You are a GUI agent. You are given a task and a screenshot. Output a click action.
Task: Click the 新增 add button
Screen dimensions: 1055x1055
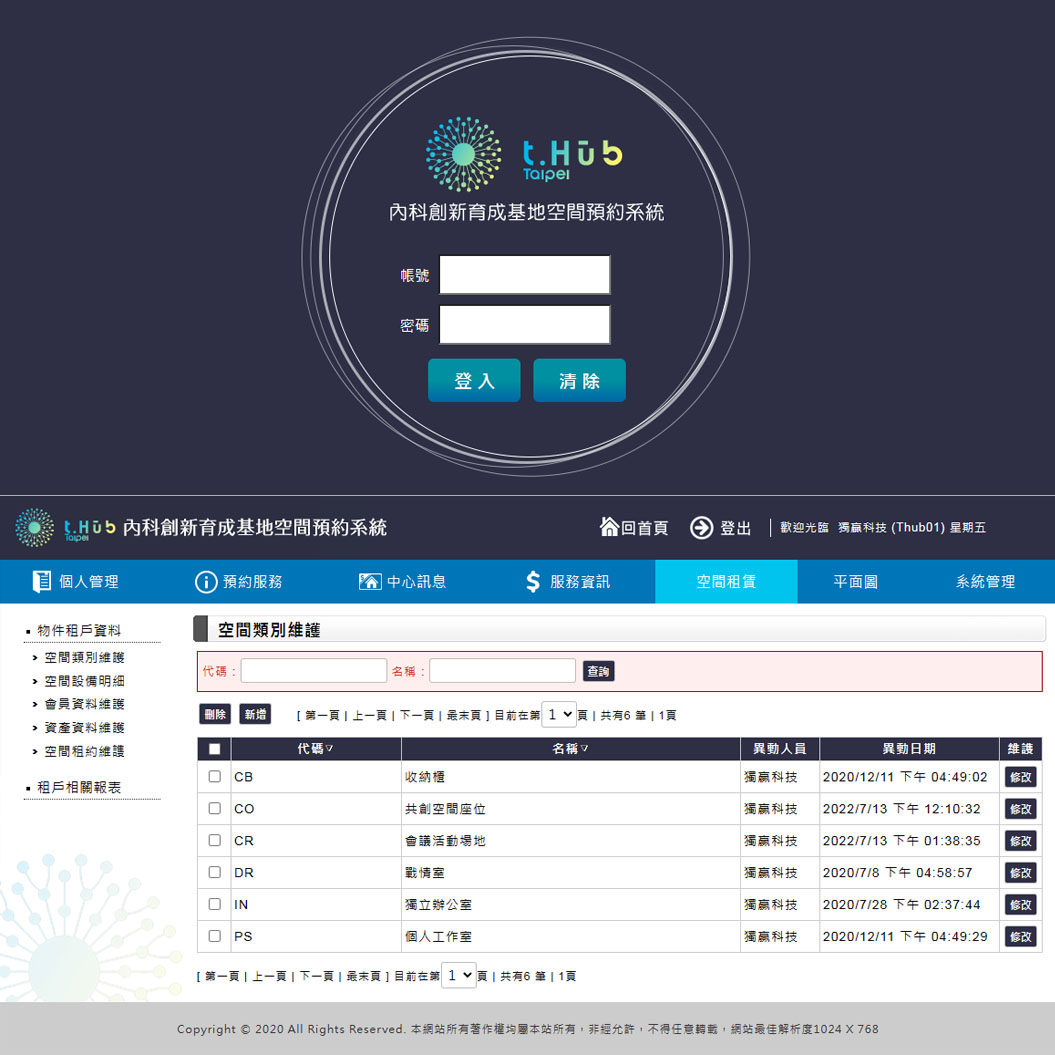coord(256,714)
